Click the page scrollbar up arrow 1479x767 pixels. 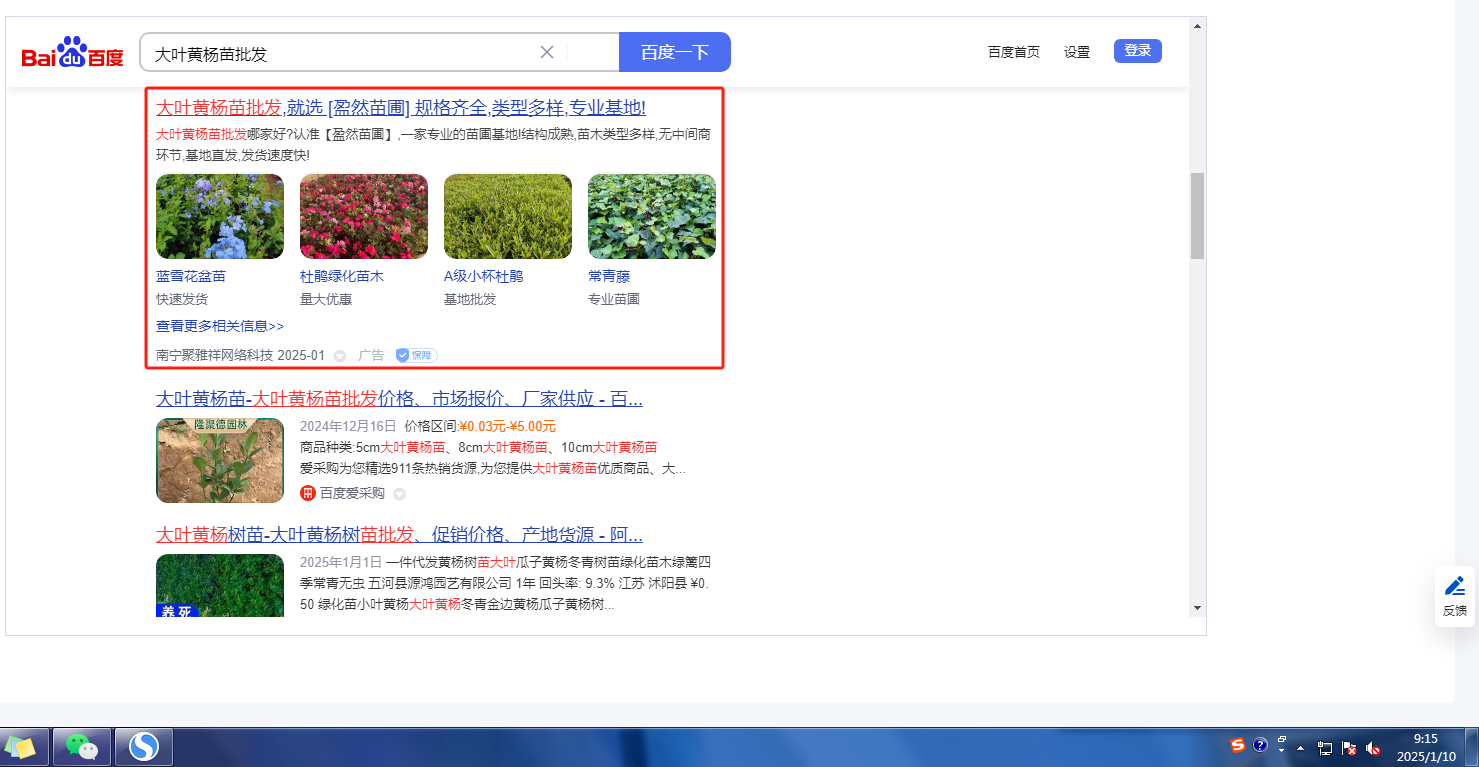tap(1197, 26)
